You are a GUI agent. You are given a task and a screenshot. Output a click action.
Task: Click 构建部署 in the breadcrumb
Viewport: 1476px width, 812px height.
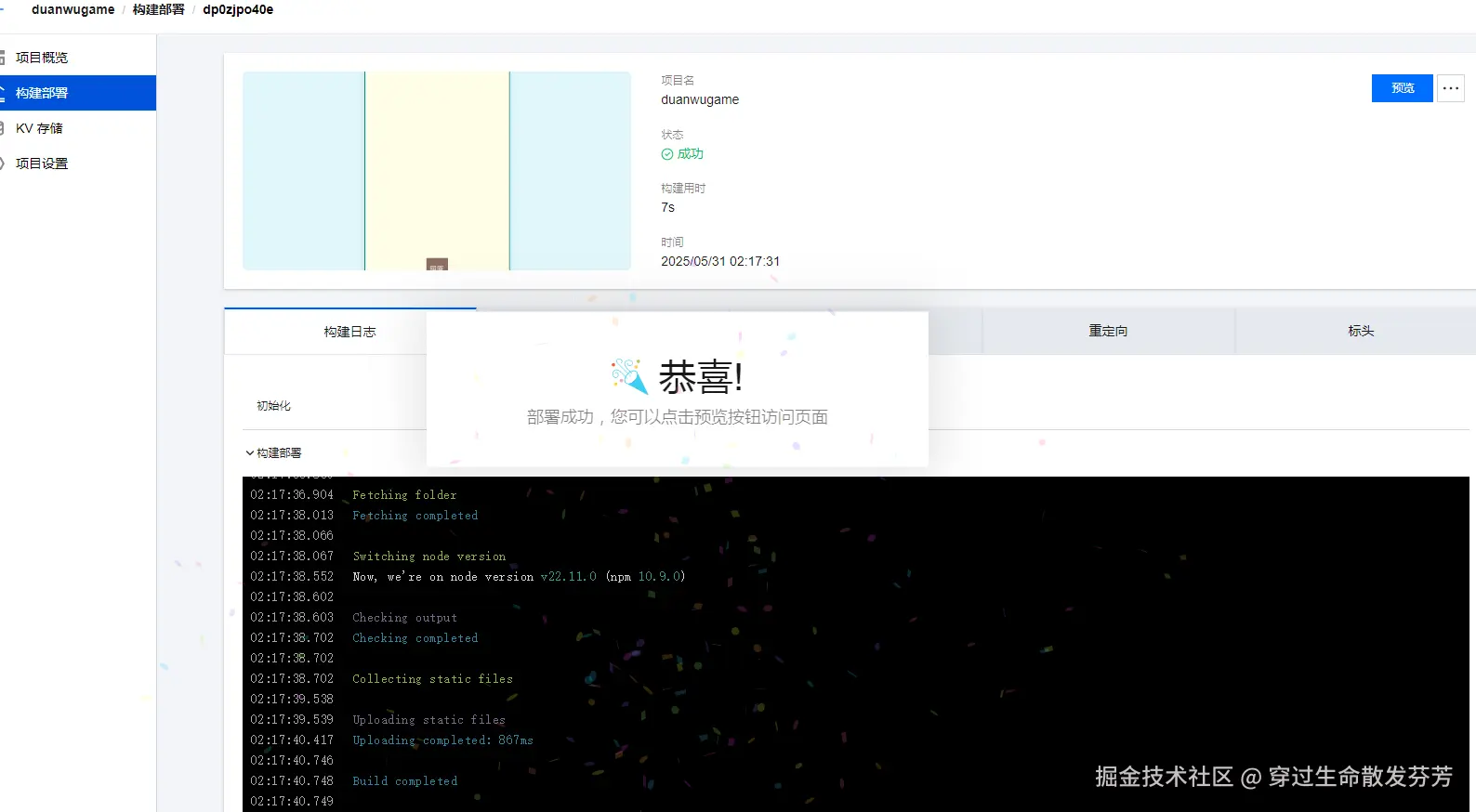pyautogui.click(x=159, y=9)
